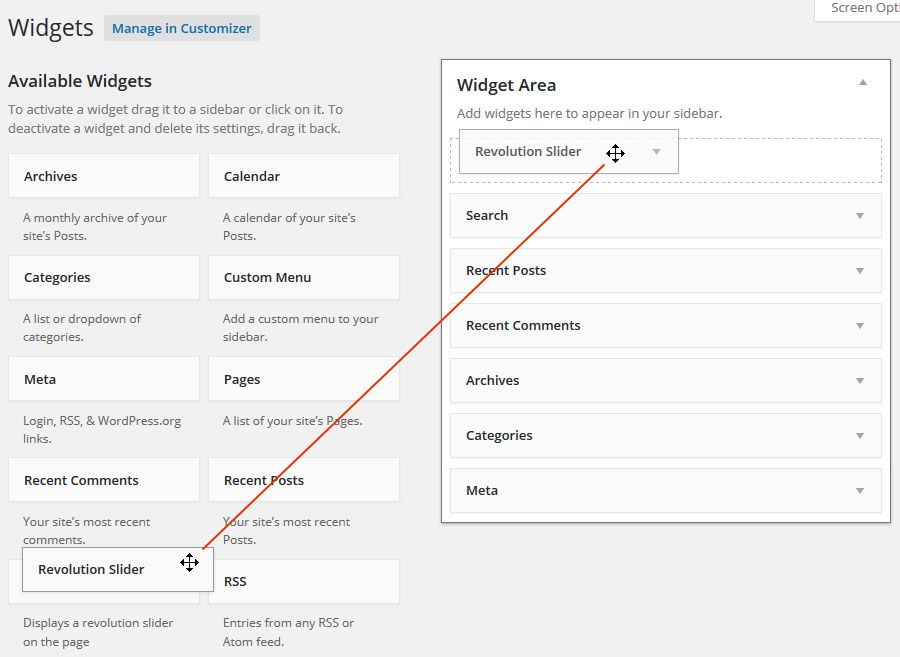Click the Widget Area heading
Image resolution: width=900 pixels, height=657 pixels.
[x=506, y=85]
